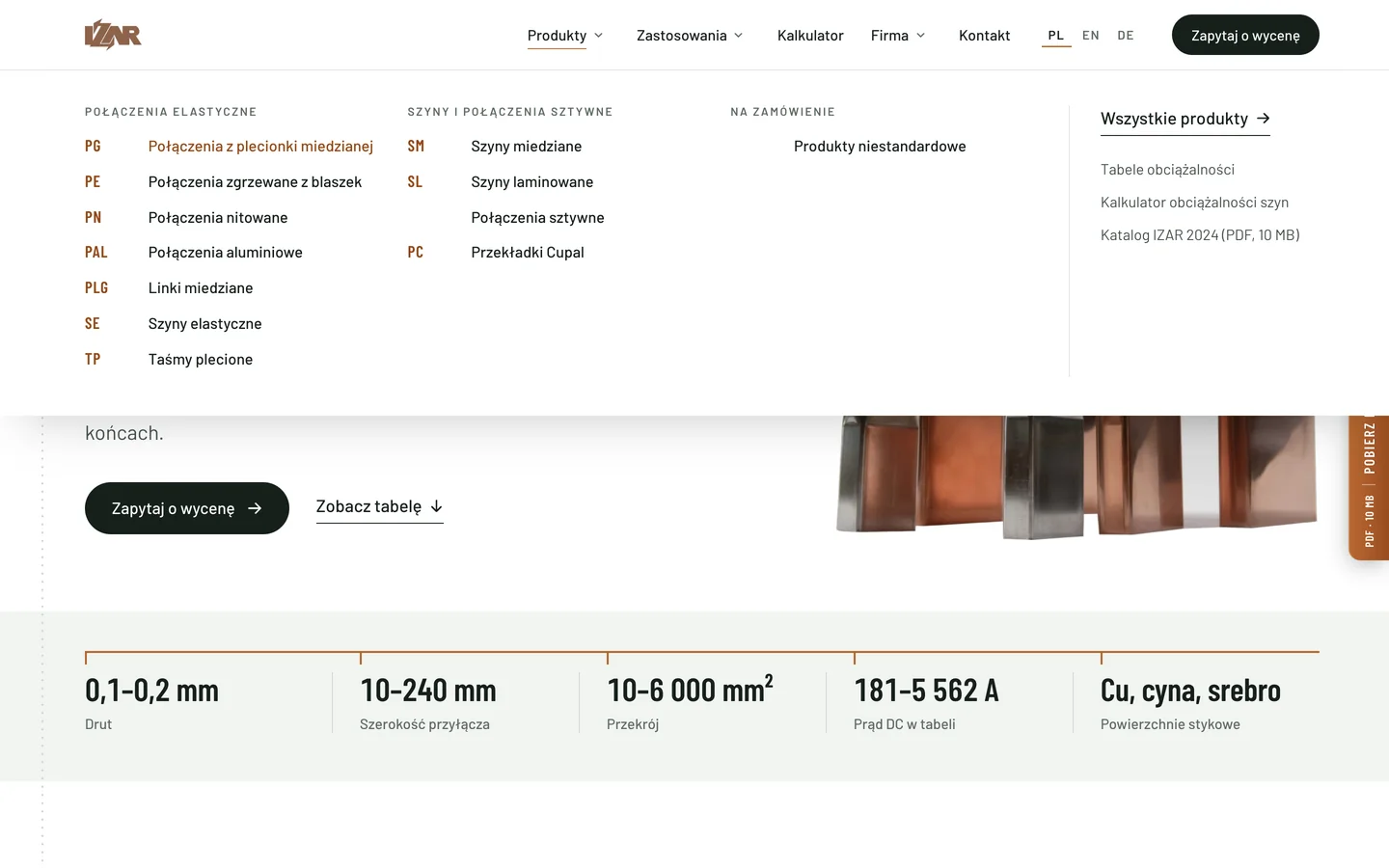Screen dimensions: 1389x868
Task: Open Produkty niestandardowe link
Action: [x=880, y=147]
